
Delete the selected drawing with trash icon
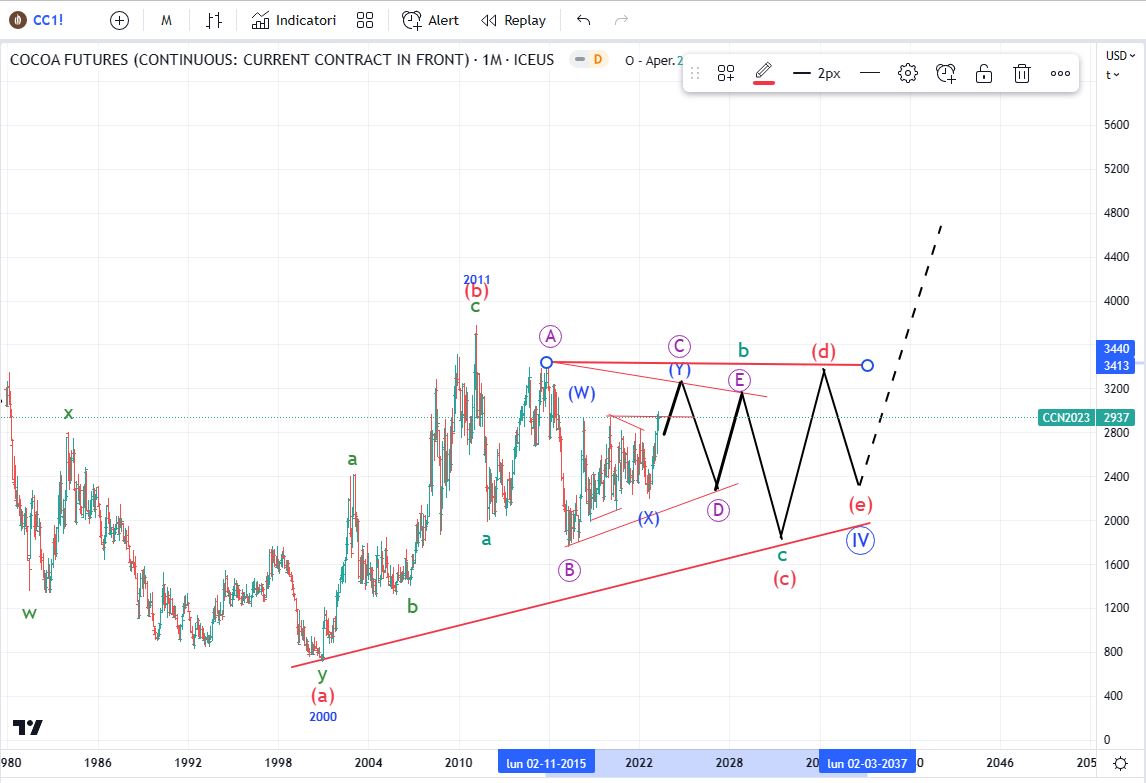pyautogui.click(x=1022, y=73)
